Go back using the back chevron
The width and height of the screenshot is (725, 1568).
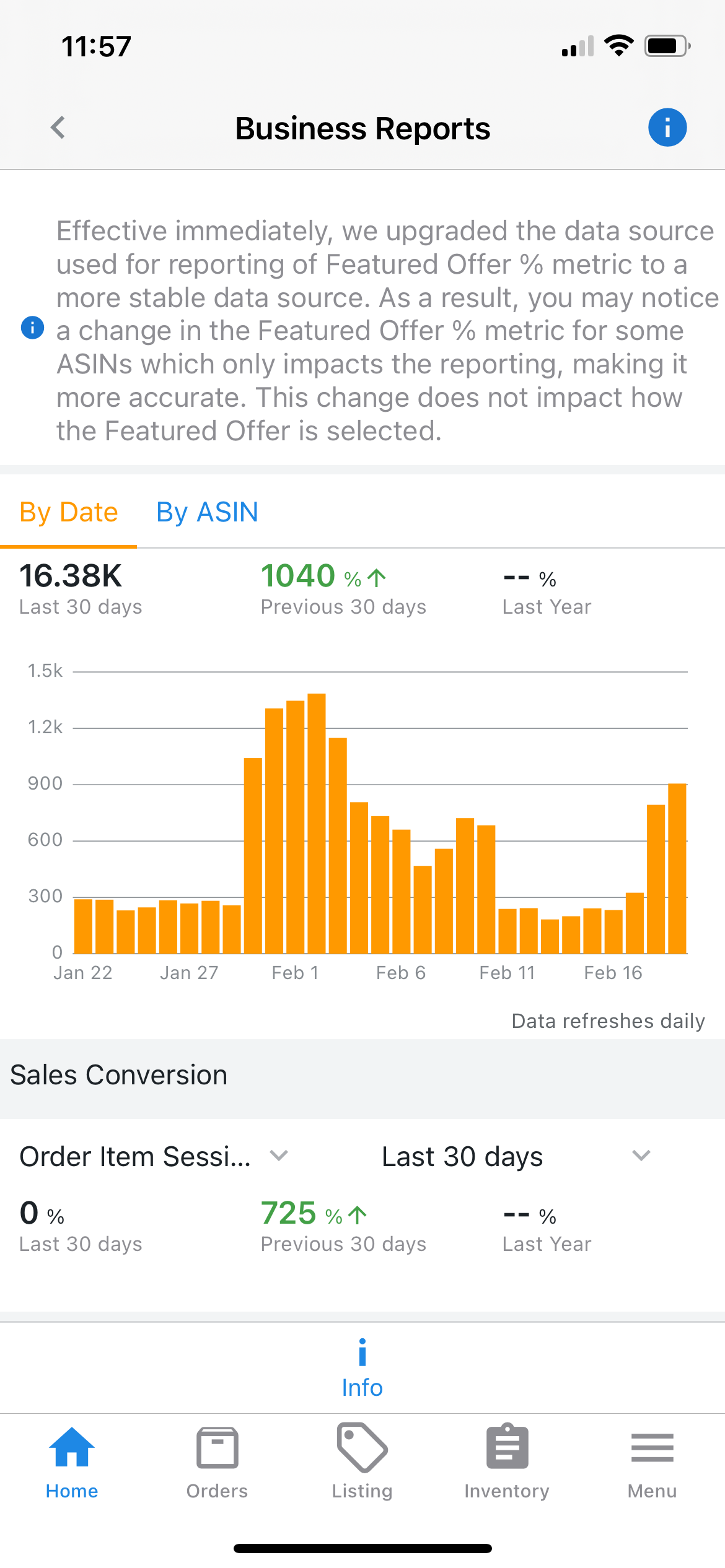click(x=58, y=128)
